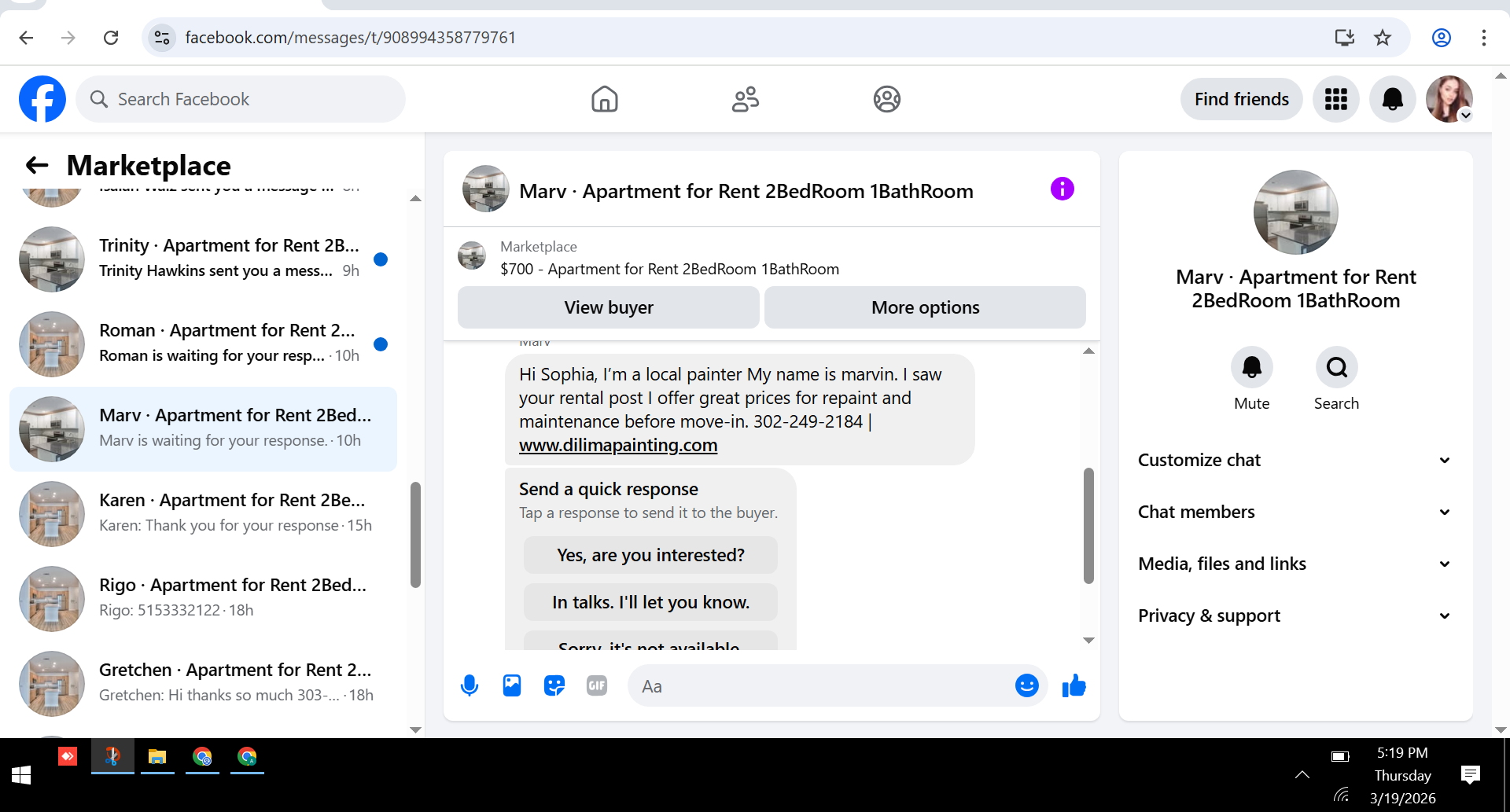Viewport: 1510px width, 812px height.
Task: Click the Facebook logo icon
Action: pos(42,99)
